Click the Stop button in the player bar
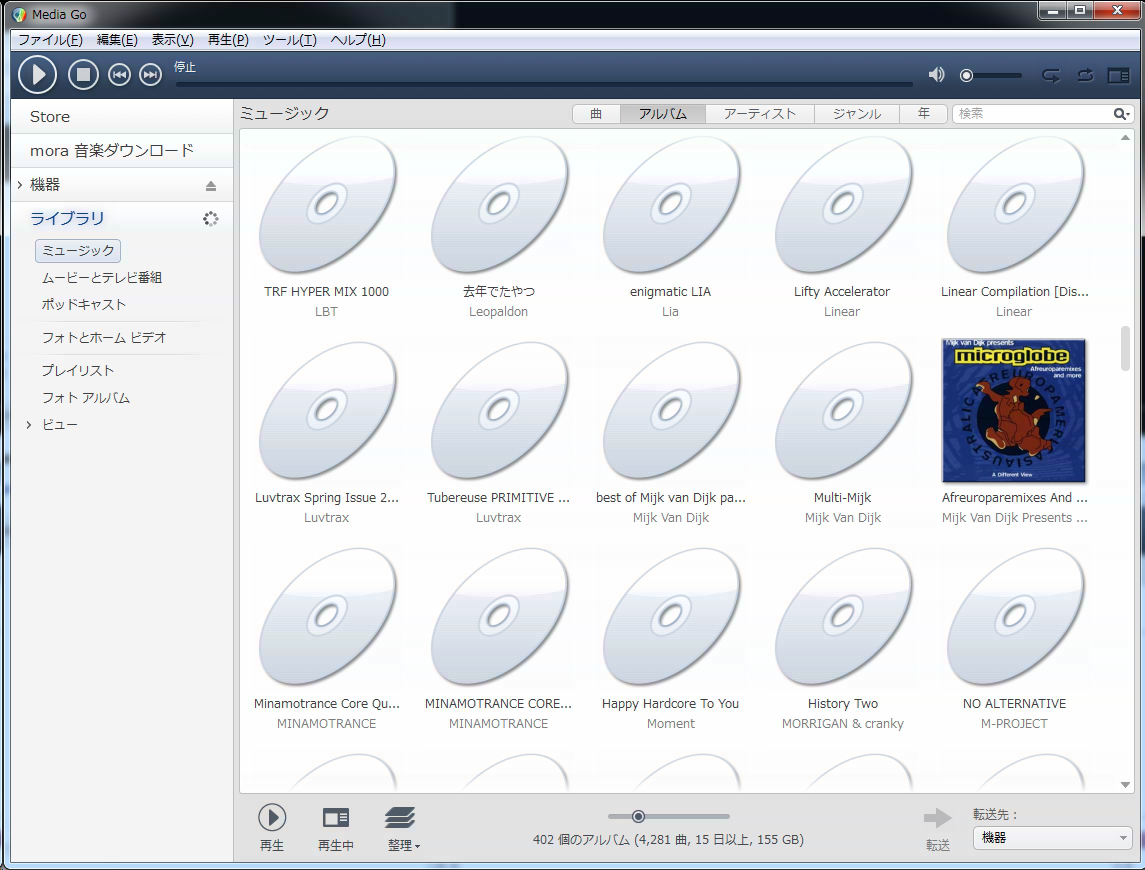 tap(83, 75)
